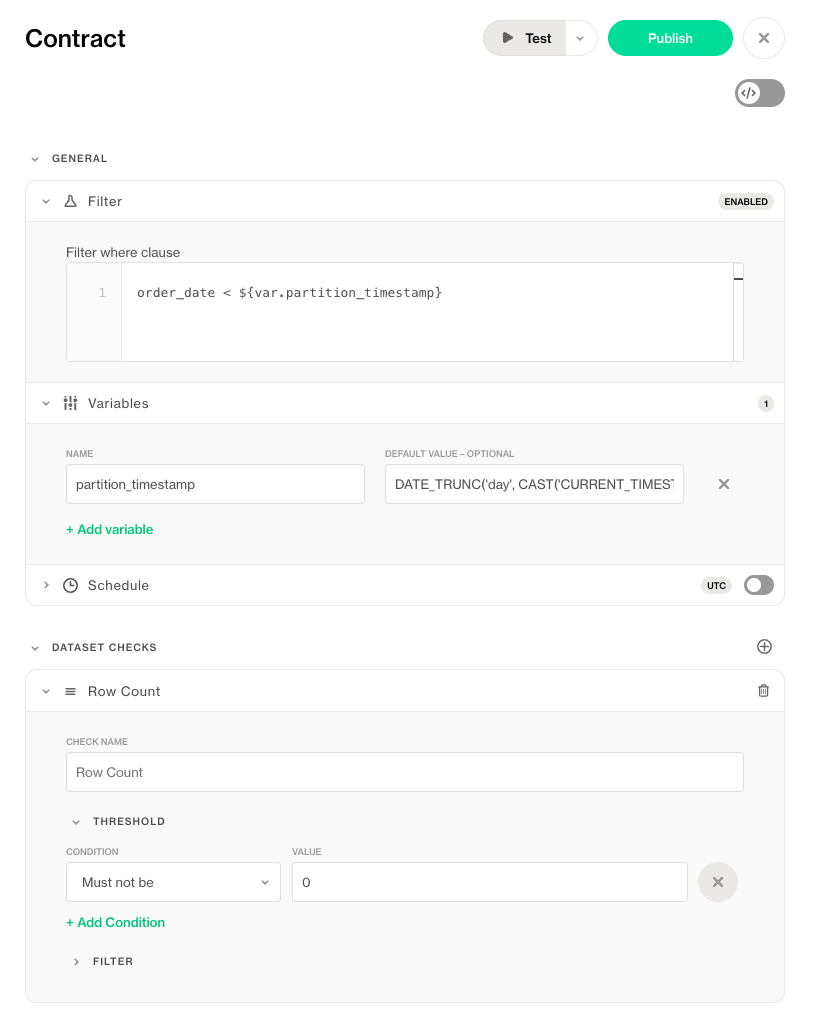
Task: Toggle the code view switch
Action: [759, 93]
